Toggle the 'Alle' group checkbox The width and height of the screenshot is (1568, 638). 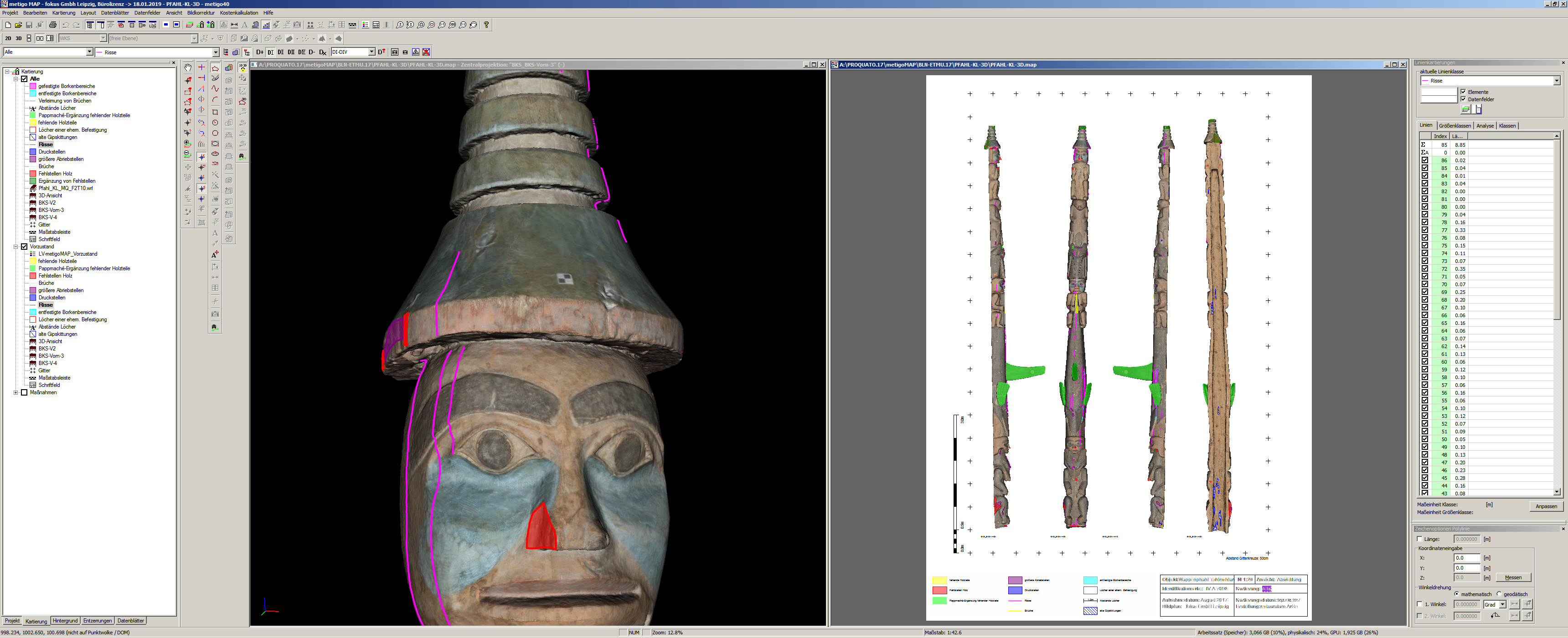[24, 79]
